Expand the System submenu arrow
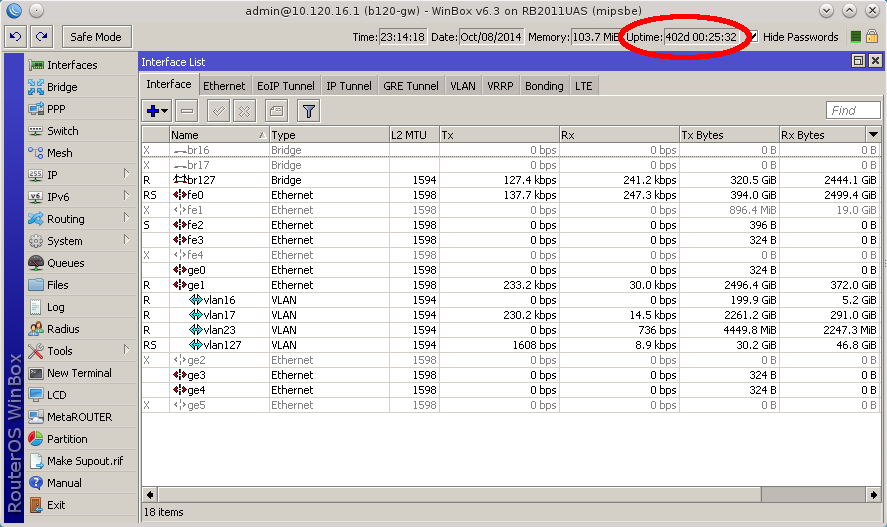This screenshot has width=887, height=527. [x=126, y=240]
